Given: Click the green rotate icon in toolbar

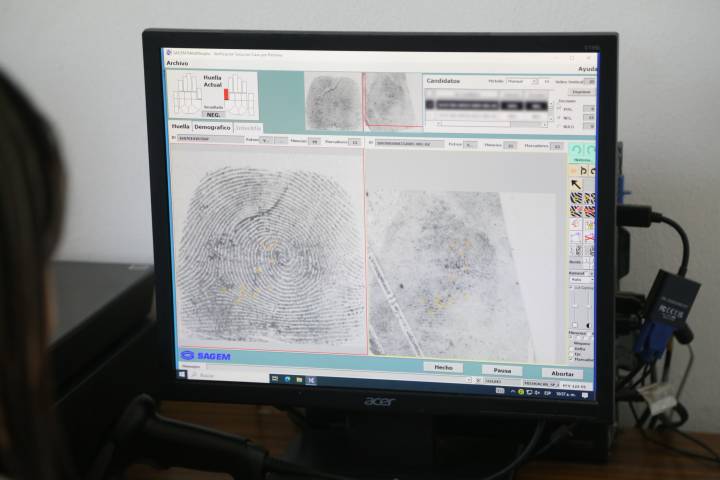Looking at the screenshot, I should (578, 149).
